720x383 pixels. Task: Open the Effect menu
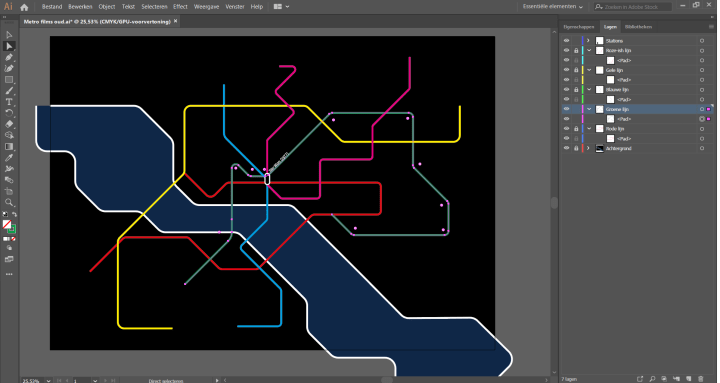(180, 7)
